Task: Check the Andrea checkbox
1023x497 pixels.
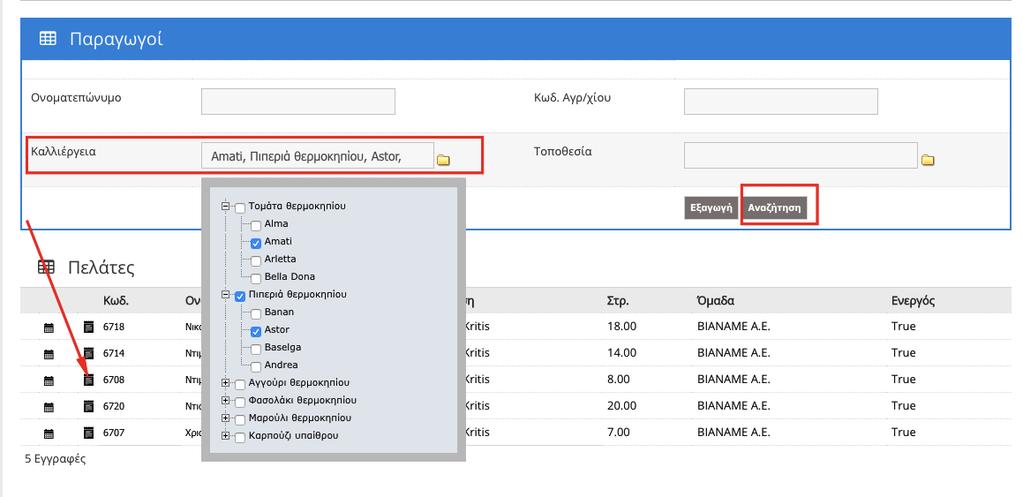Action: 256,367
